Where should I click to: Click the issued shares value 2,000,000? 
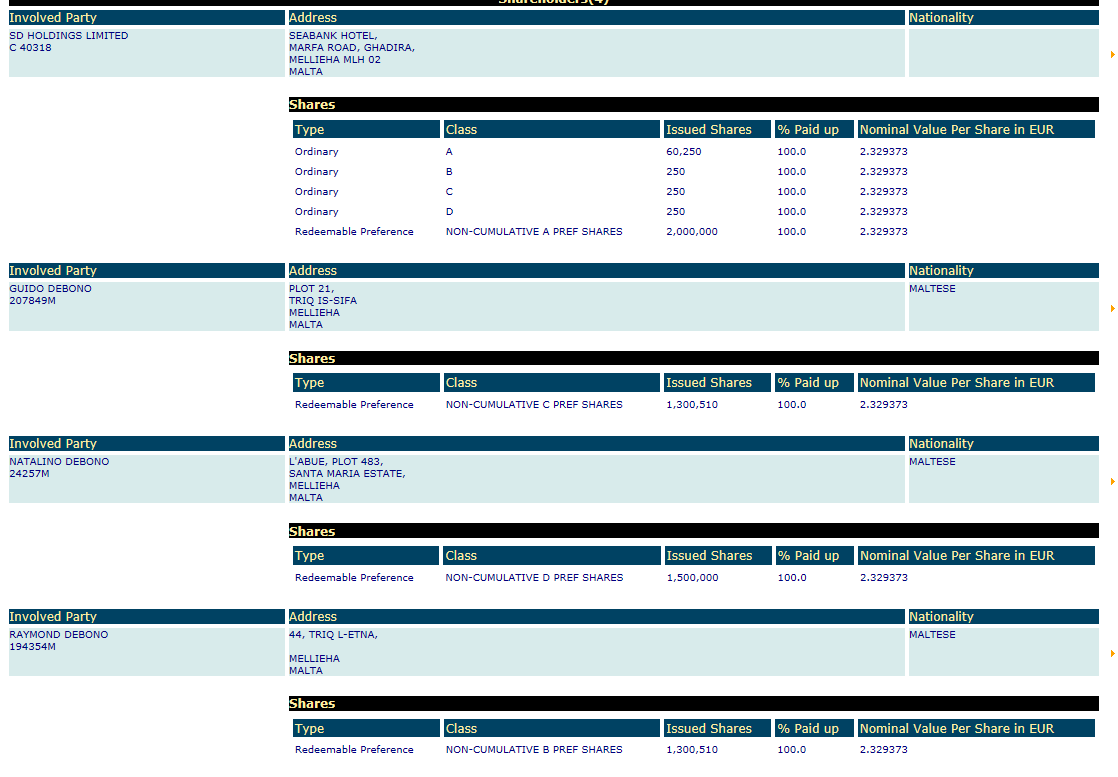(692, 232)
